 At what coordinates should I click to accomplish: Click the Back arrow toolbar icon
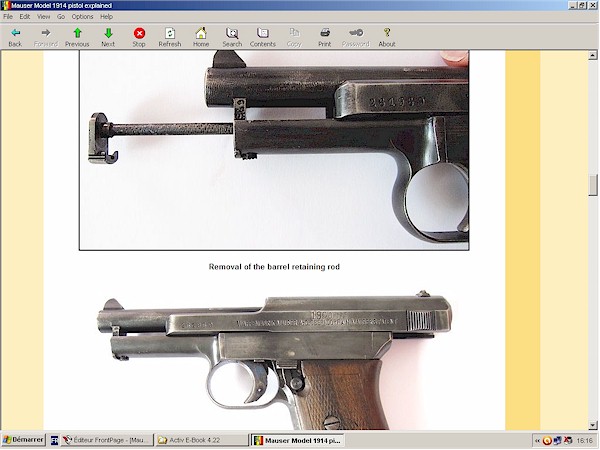(15, 33)
